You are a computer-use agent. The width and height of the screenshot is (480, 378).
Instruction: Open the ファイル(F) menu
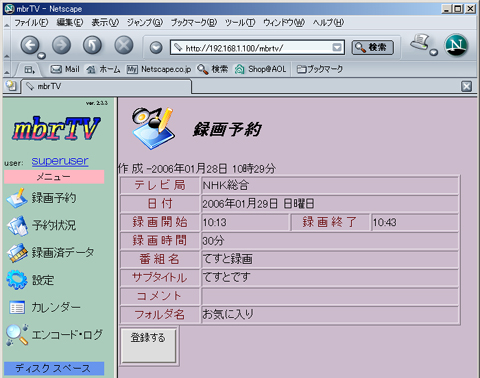[x=31, y=22]
